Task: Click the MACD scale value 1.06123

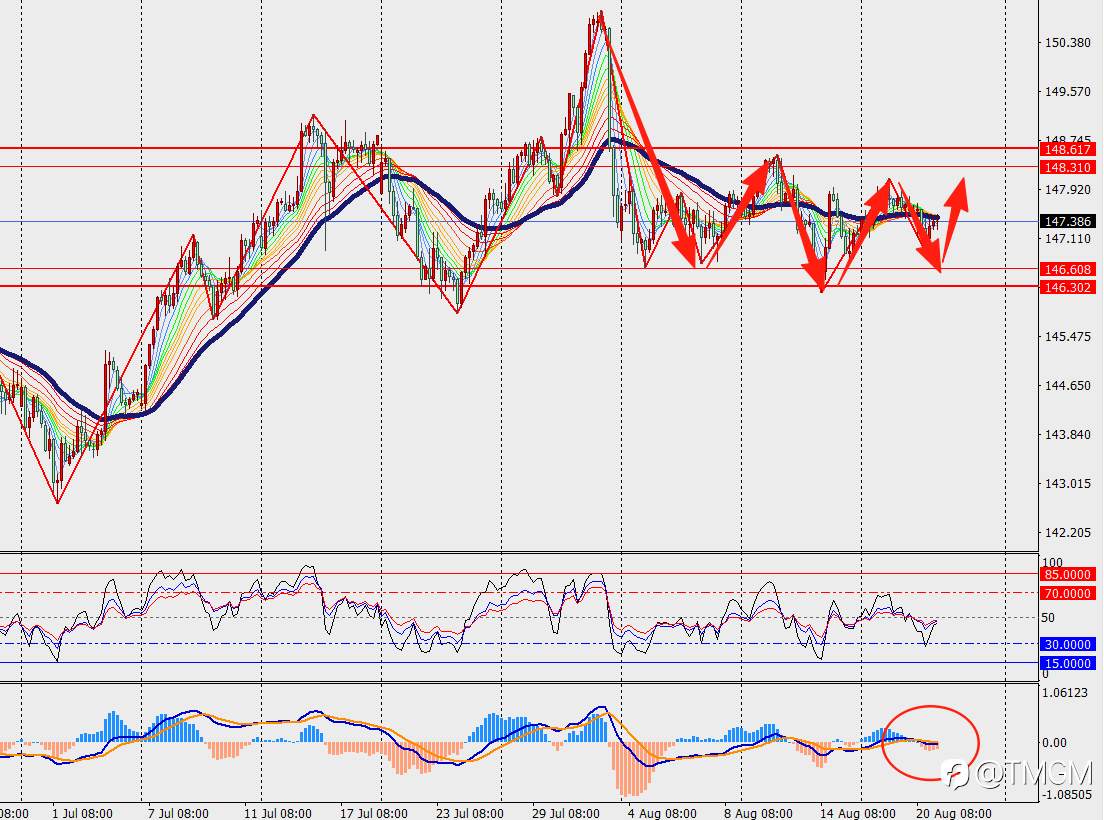Action: click(1065, 693)
